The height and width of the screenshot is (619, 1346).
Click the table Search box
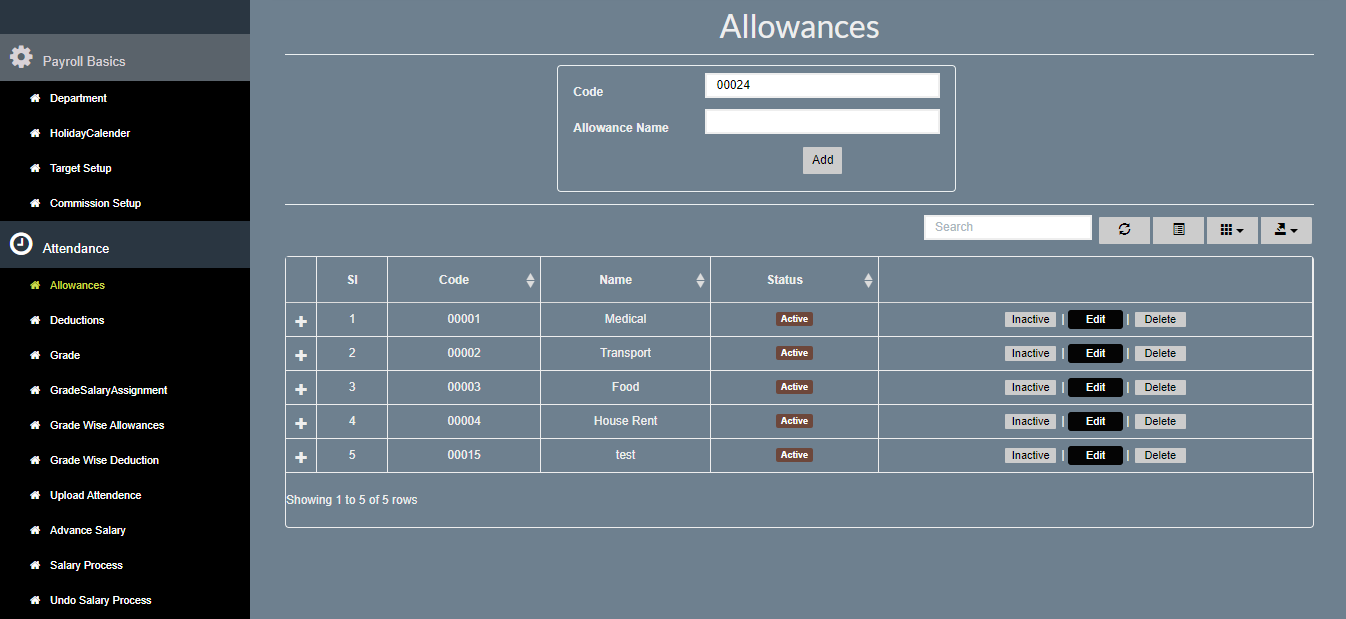click(x=1008, y=228)
